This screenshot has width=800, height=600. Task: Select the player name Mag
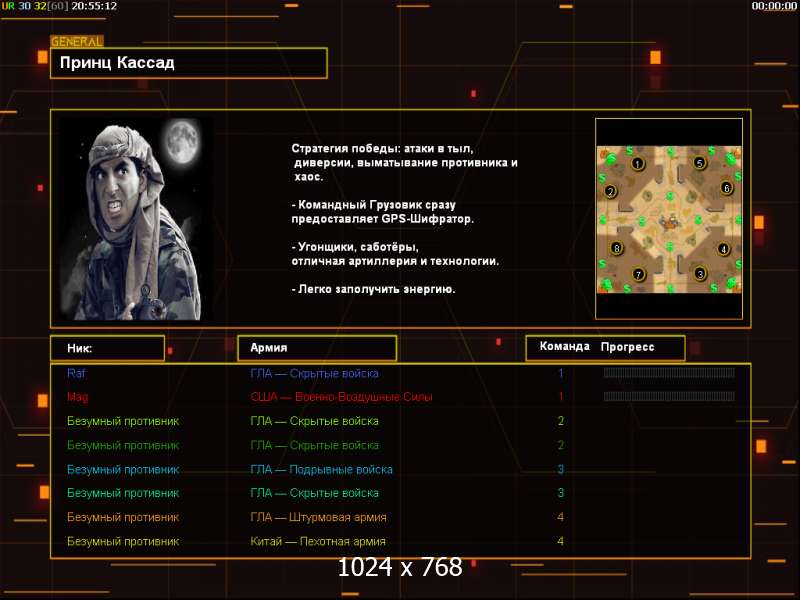77,397
